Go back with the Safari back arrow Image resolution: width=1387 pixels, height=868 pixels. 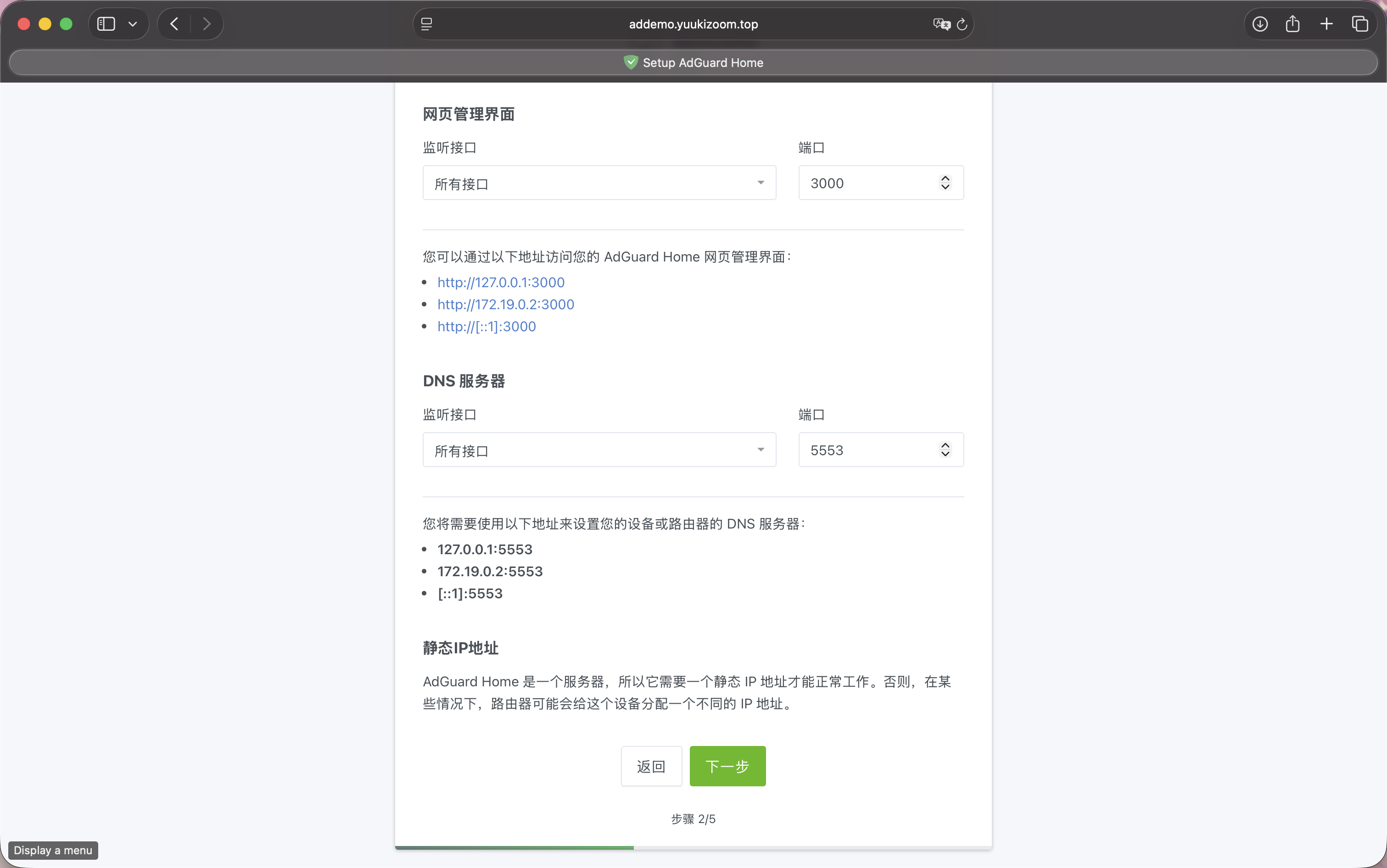[x=174, y=24]
